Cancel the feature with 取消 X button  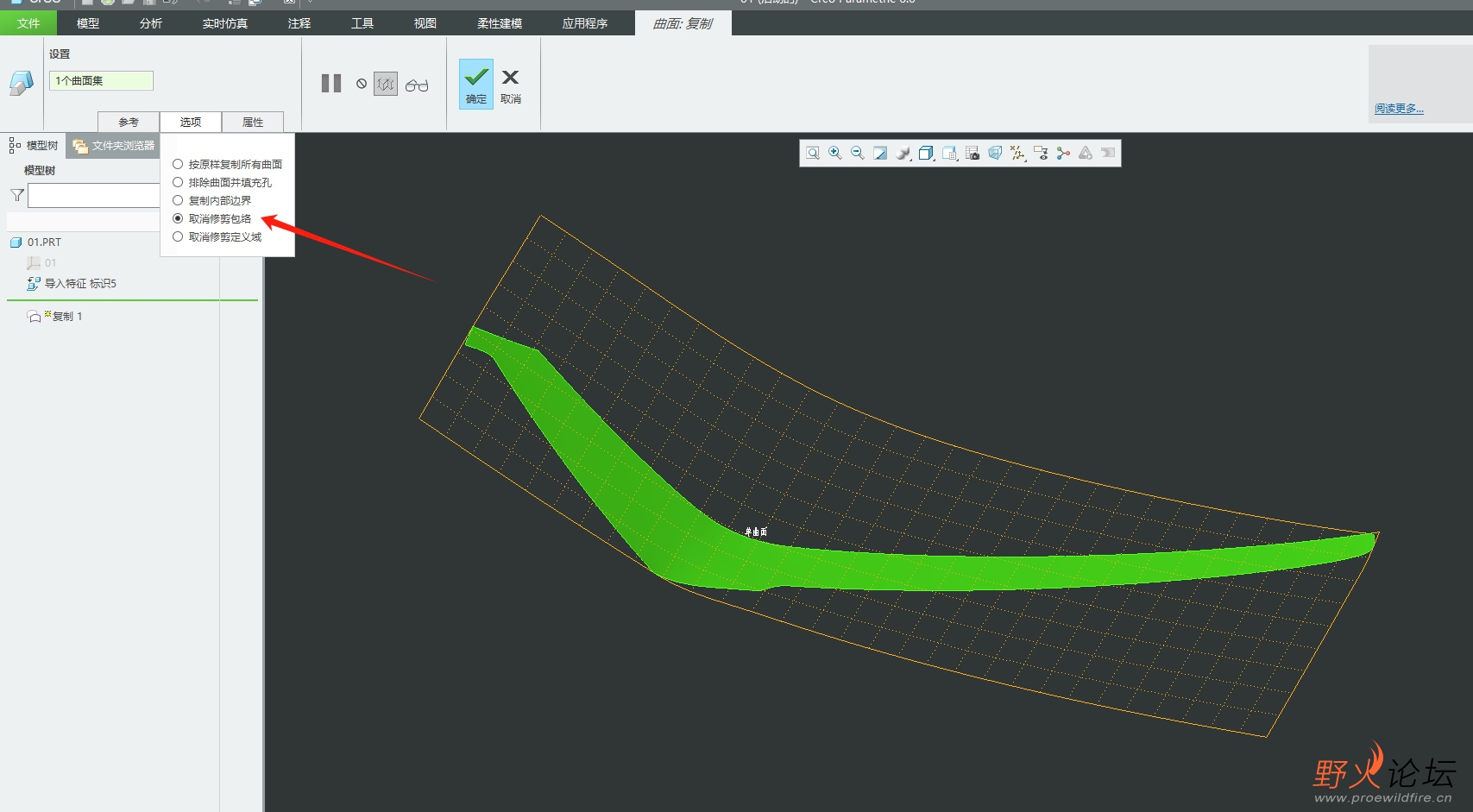pyautogui.click(x=511, y=86)
